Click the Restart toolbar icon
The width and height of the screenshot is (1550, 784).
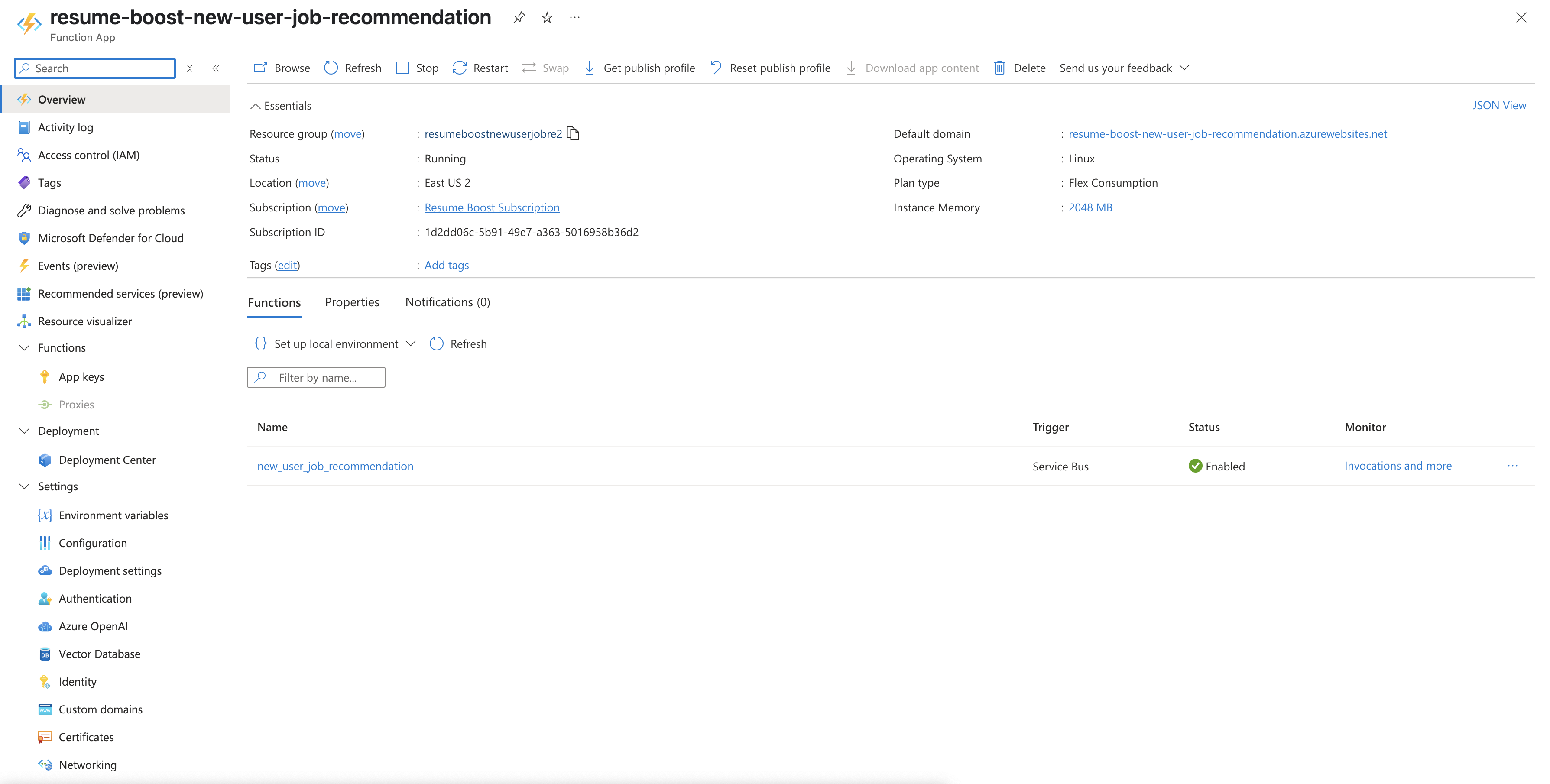(x=460, y=68)
